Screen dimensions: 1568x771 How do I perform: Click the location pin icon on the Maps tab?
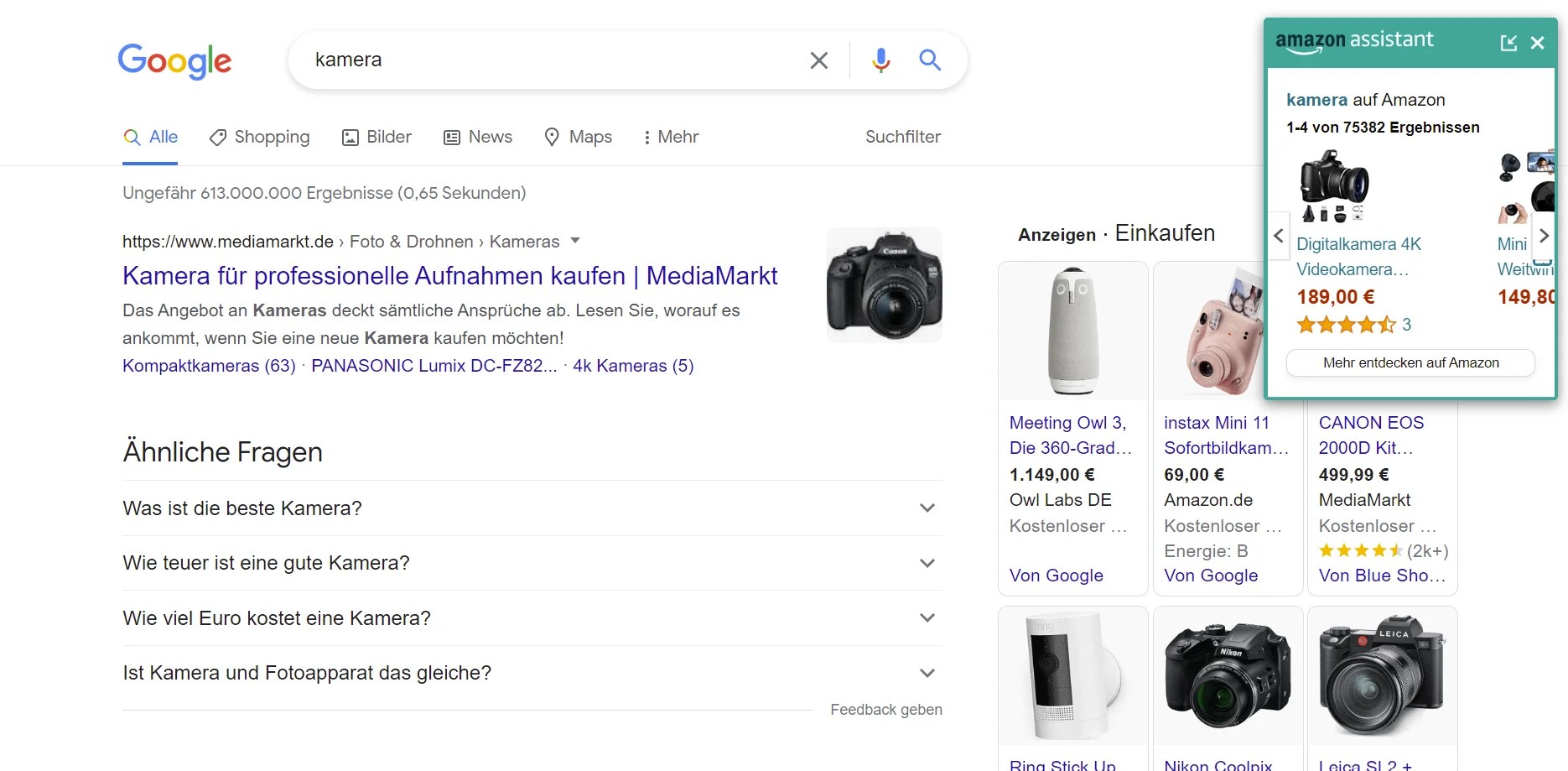pos(553,136)
